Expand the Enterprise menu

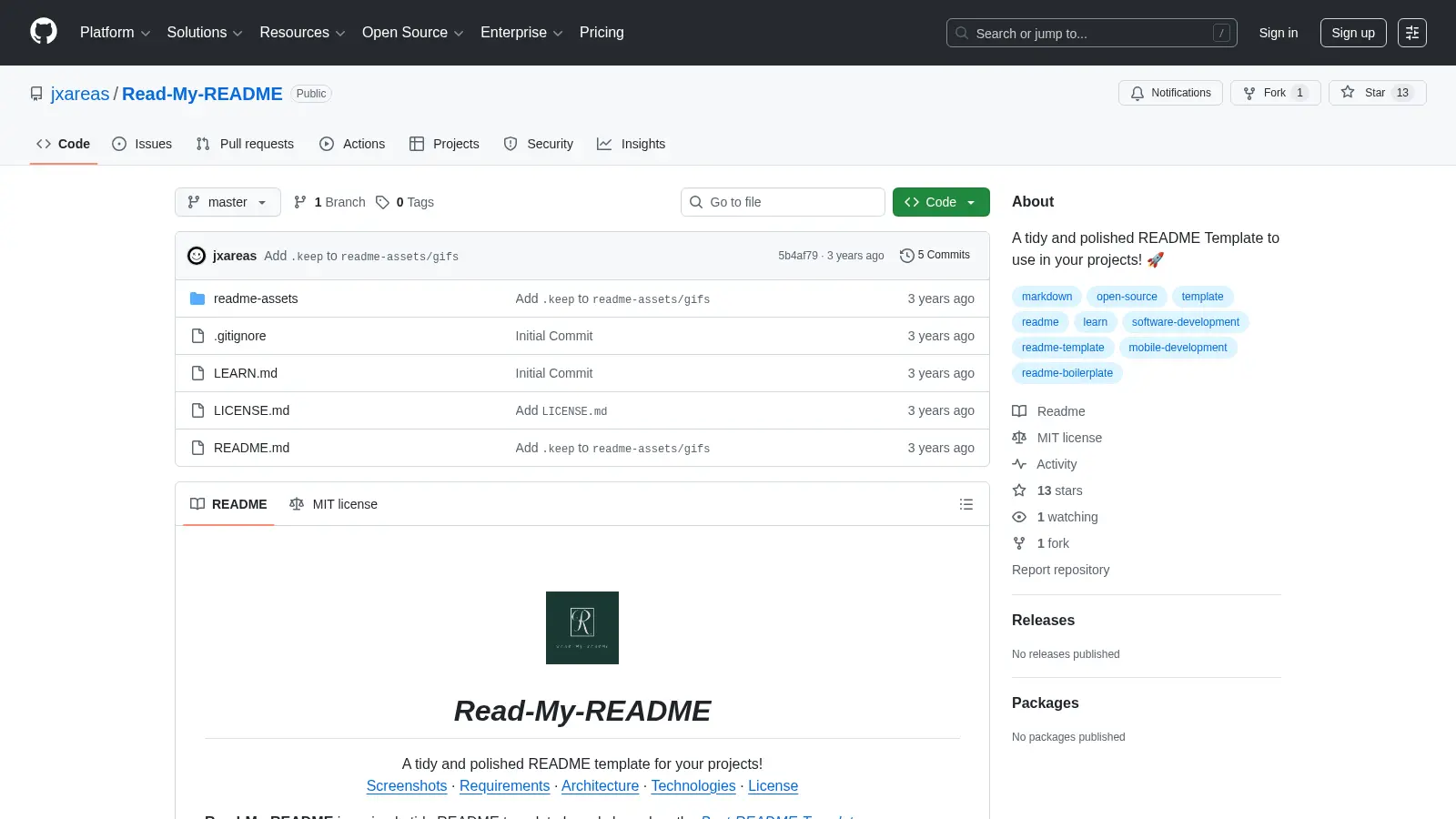[521, 33]
